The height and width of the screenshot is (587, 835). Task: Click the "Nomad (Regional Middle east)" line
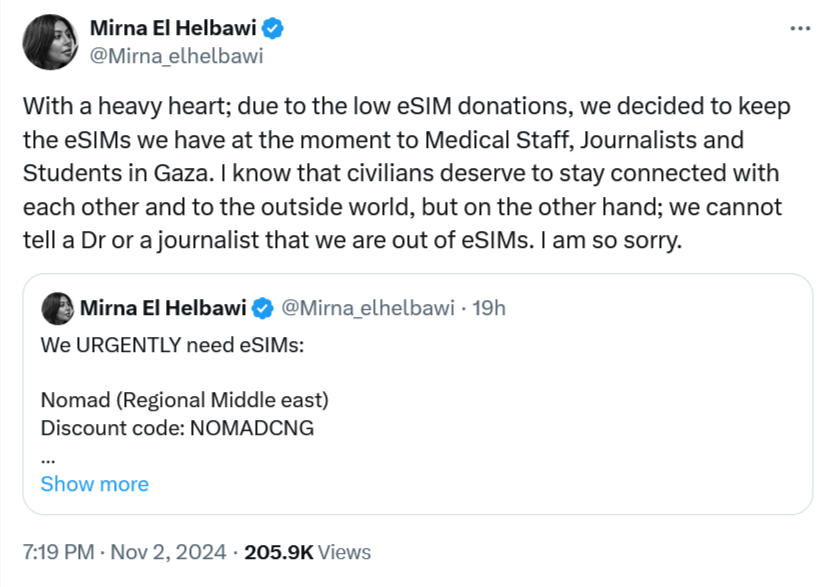coord(184,401)
